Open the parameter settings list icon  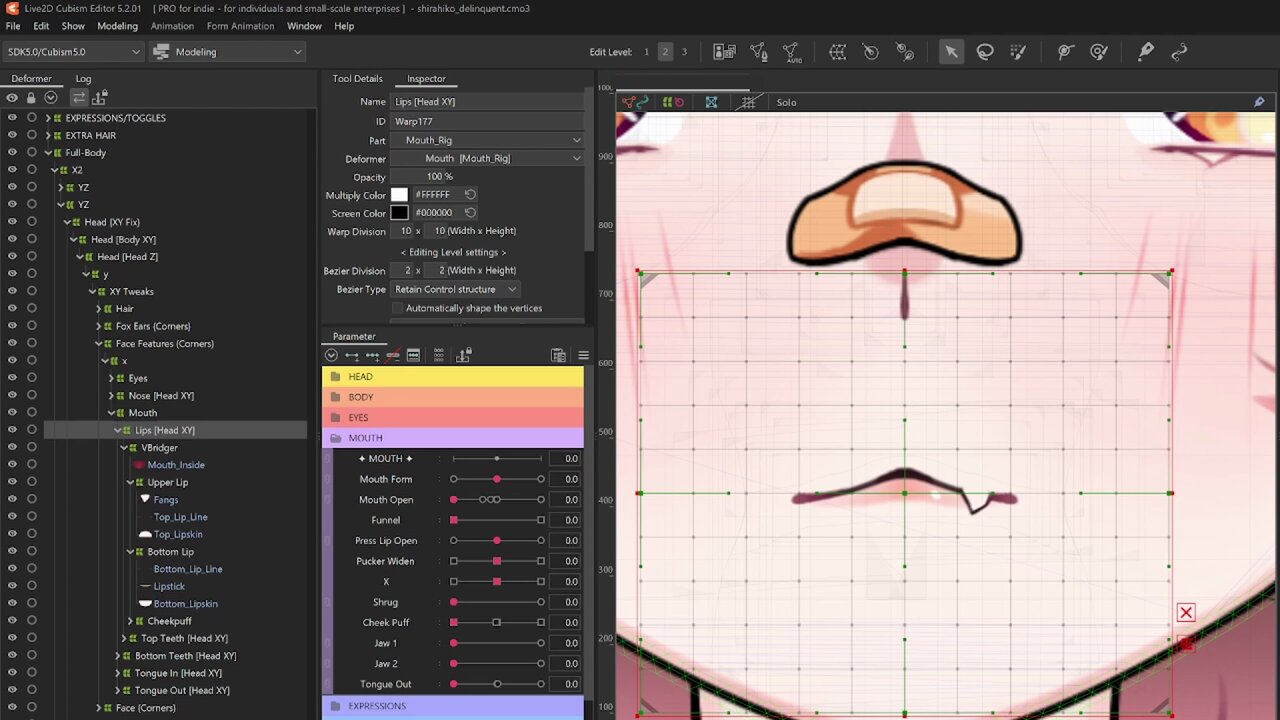click(558, 355)
